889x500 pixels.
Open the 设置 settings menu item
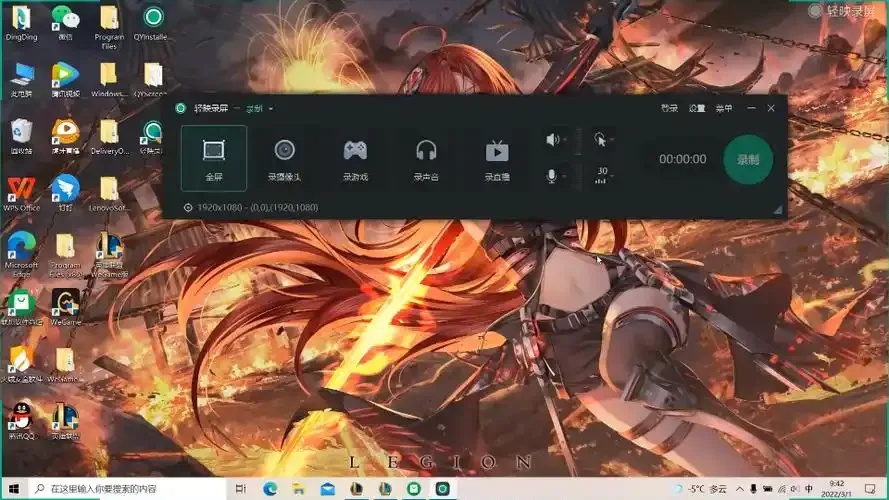pyautogui.click(x=697, y=108)
